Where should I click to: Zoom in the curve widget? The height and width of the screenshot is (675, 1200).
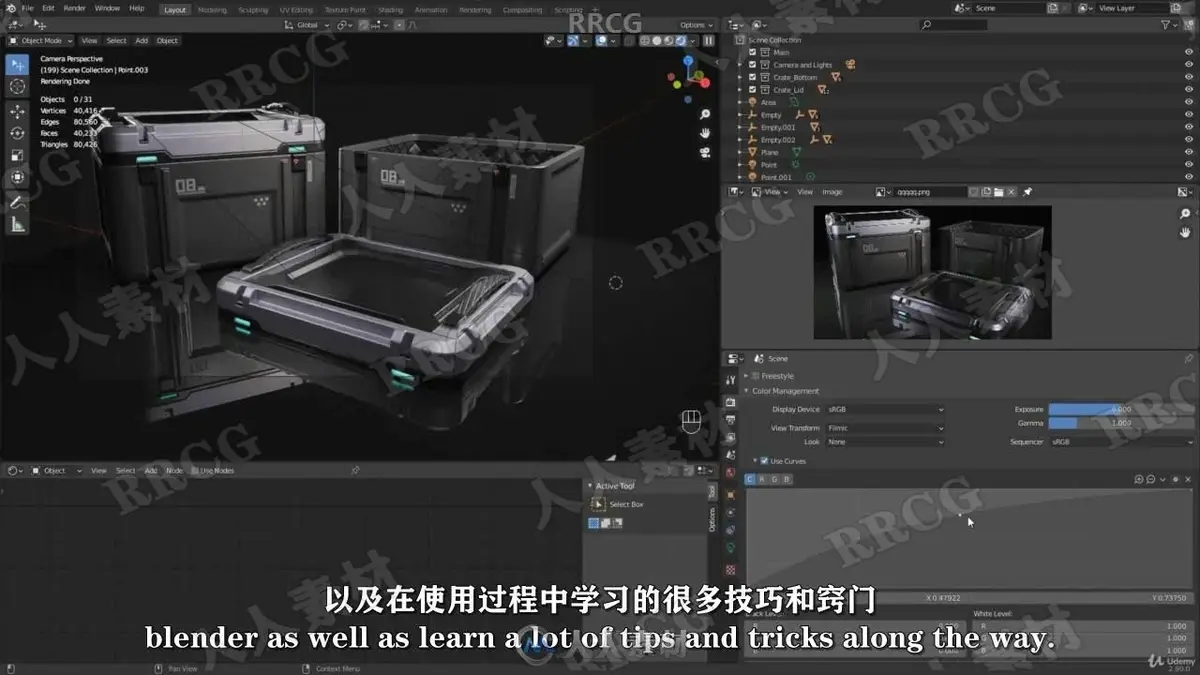pyautogui.click(x=1140, y=479)
